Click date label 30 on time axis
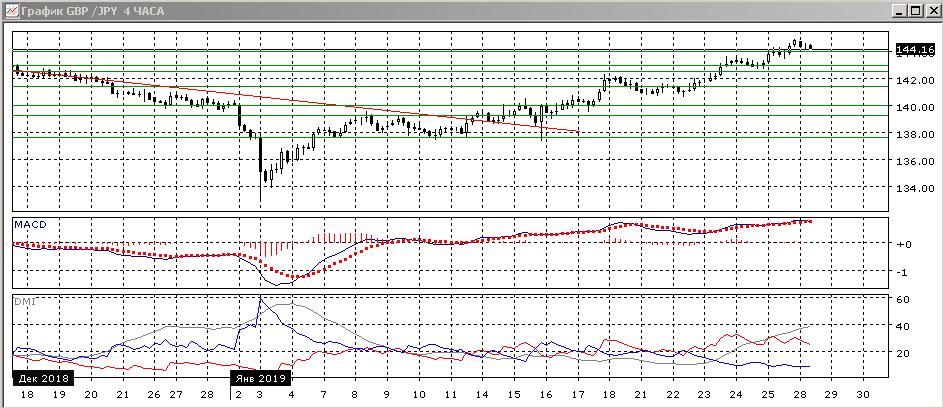Viewport: 943px width, 408px height. click(863, 394)
